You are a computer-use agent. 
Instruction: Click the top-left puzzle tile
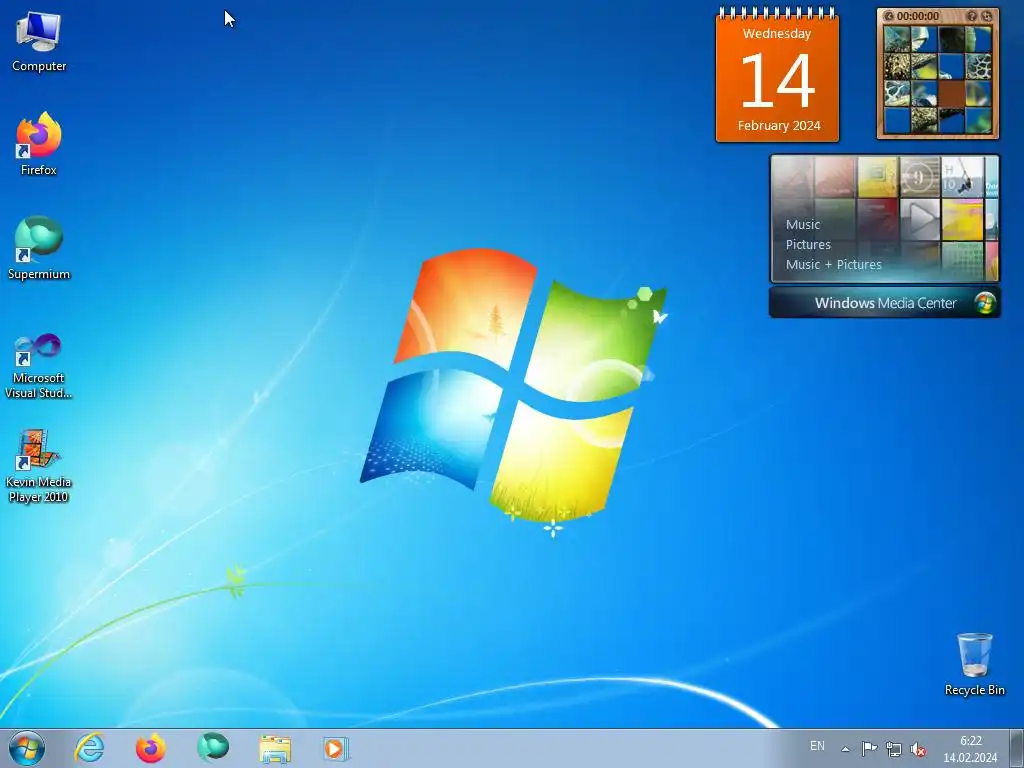897,39
